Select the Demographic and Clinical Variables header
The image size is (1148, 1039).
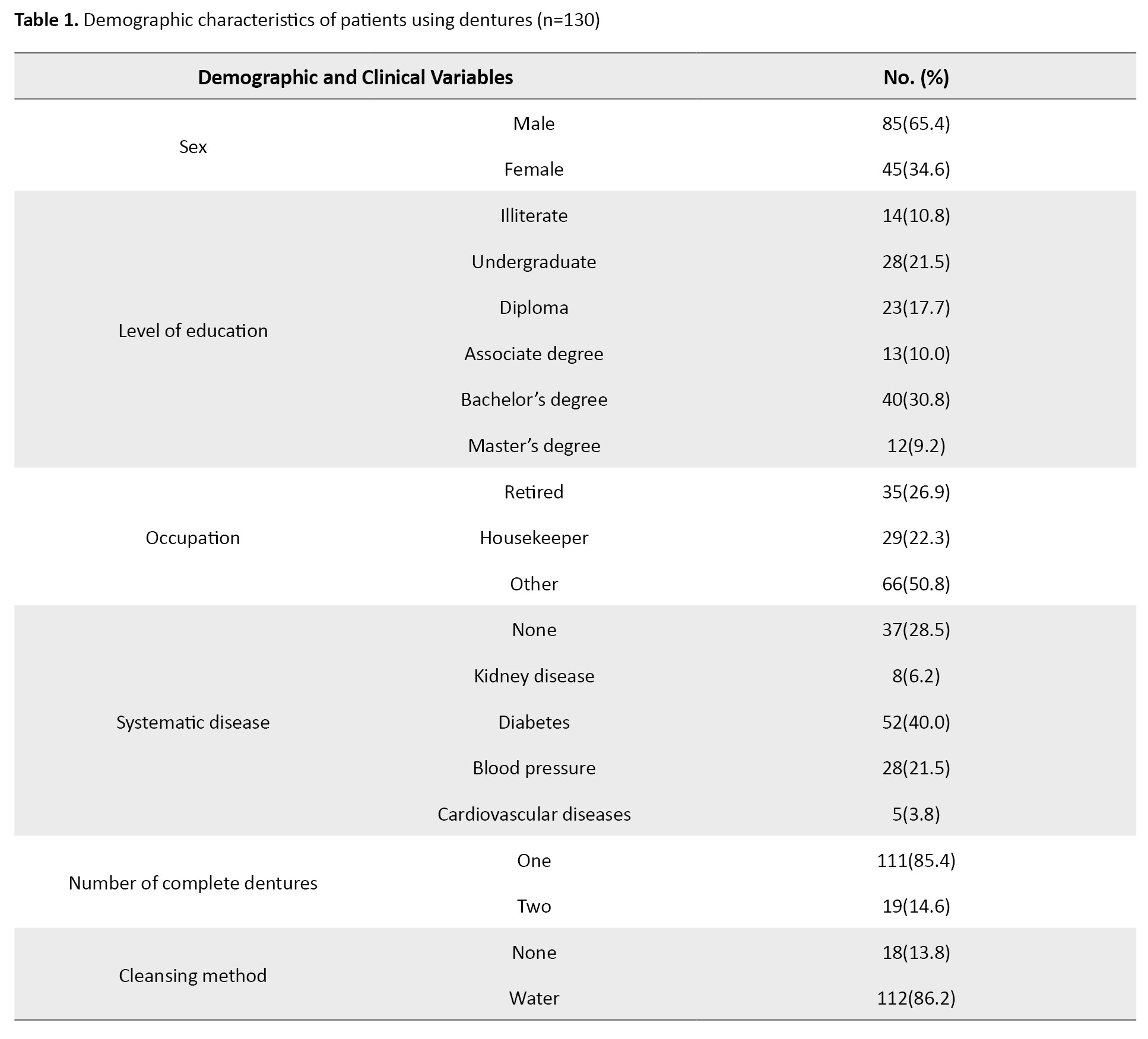point(355,78)
